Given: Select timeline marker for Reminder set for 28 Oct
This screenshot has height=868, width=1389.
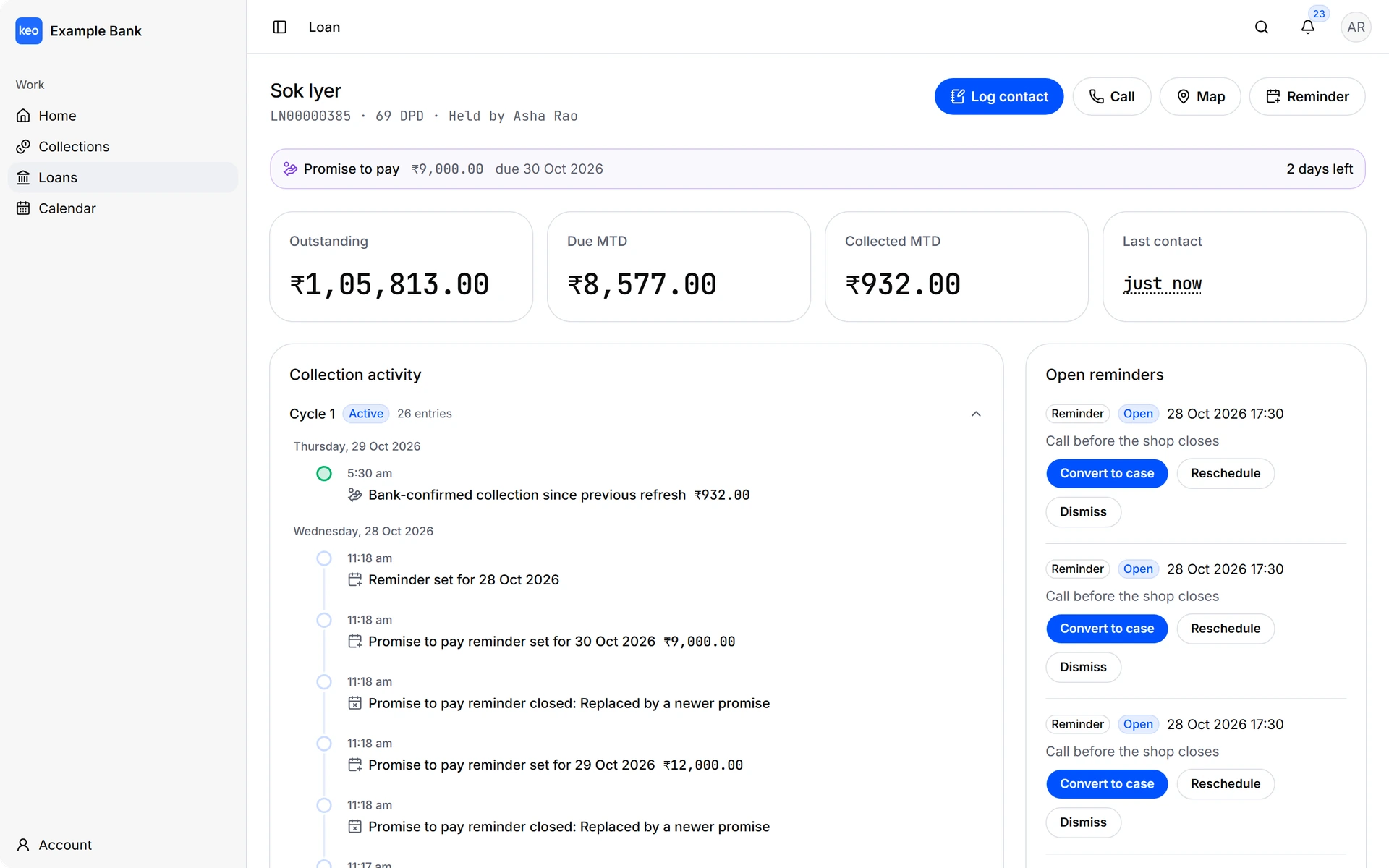Looking at the screenshot, I should [324, 558].
